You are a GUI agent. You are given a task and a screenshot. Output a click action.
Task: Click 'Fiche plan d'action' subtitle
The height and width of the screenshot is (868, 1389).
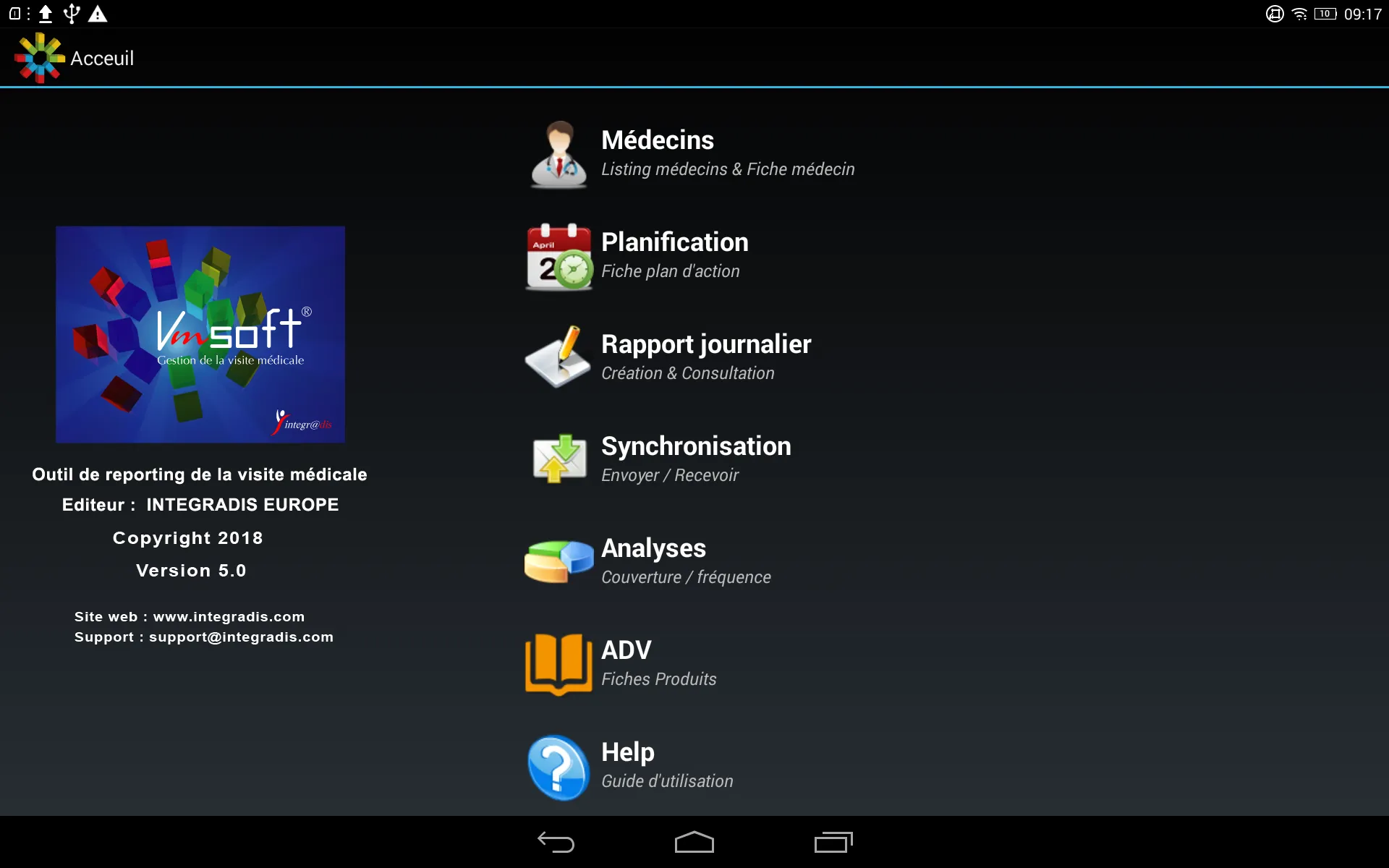tap(671, 271)
